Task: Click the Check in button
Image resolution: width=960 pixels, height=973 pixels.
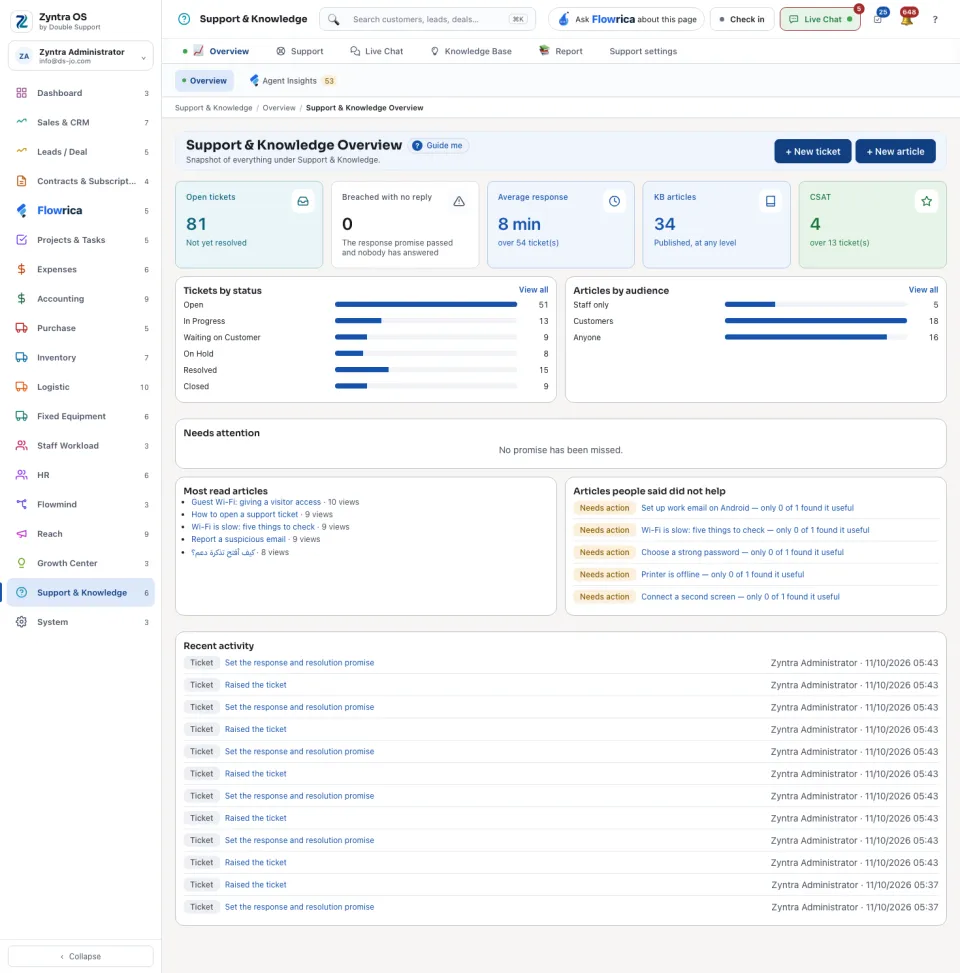Action: coord(742,19)
